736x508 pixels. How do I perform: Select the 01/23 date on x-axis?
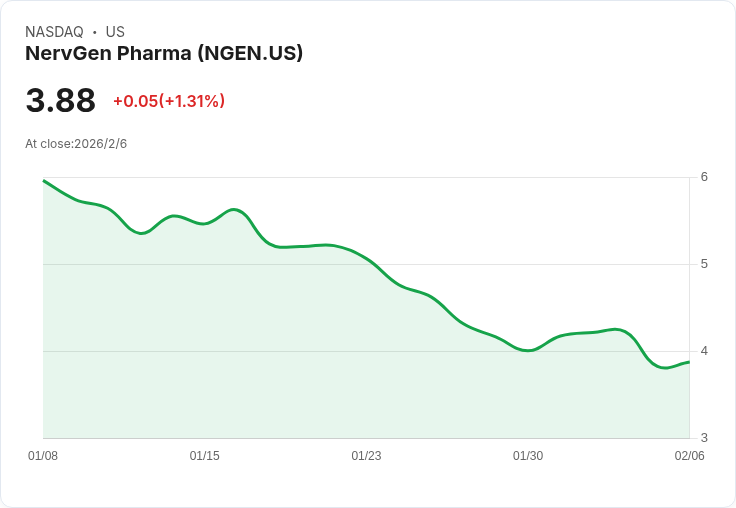pos(366,456)
